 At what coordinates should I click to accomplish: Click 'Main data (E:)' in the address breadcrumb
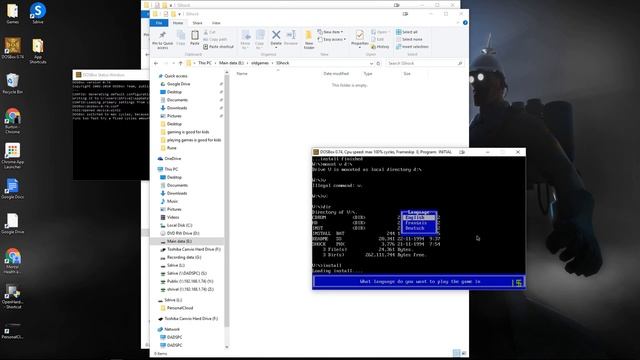231,63
